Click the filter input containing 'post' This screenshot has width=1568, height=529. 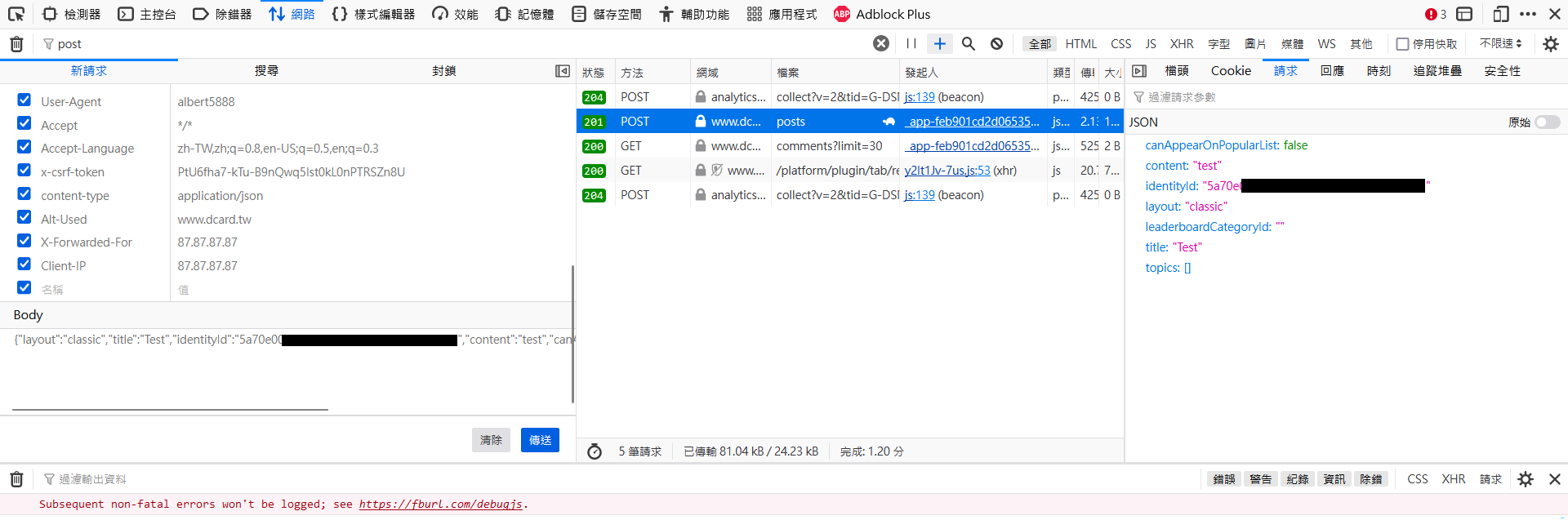click(x=453, y=44)
